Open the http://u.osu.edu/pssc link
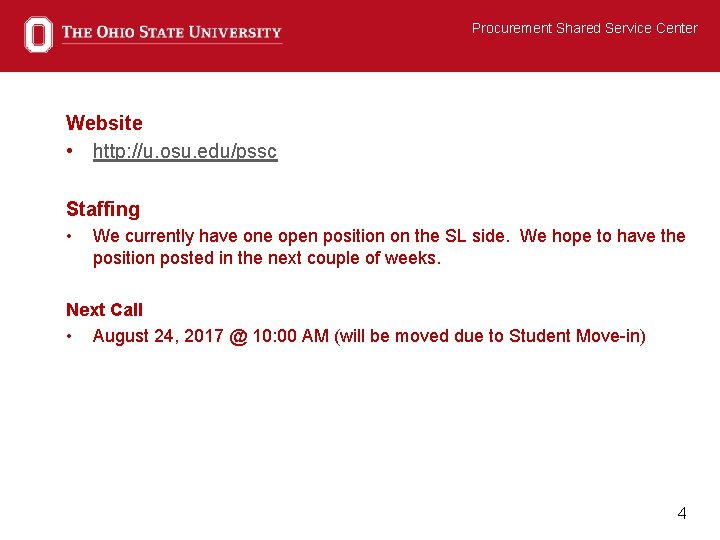Screen dimensions: 720x540 (185, 151)
